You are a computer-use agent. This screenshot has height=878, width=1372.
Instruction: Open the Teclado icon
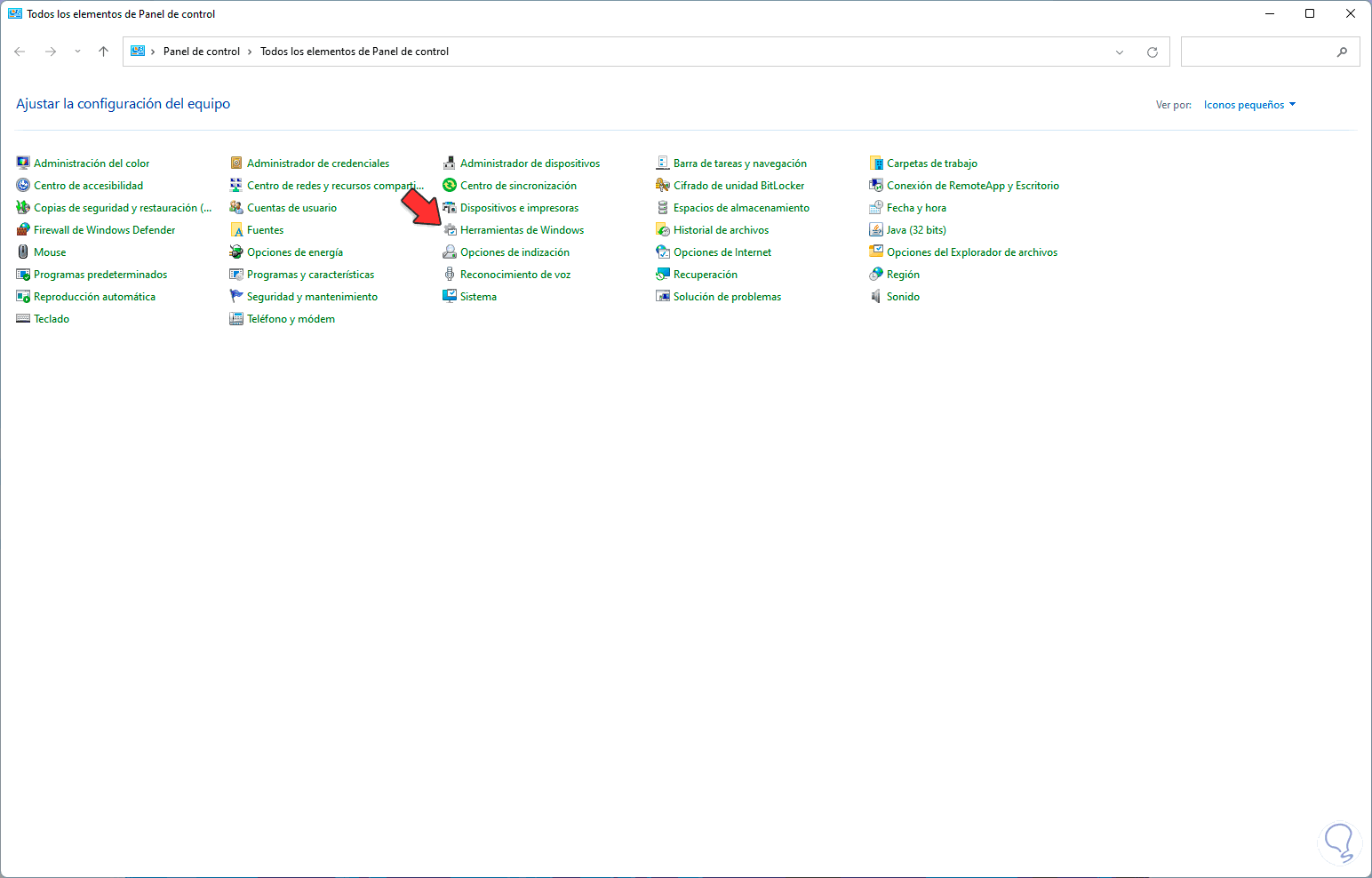point(23,318)
